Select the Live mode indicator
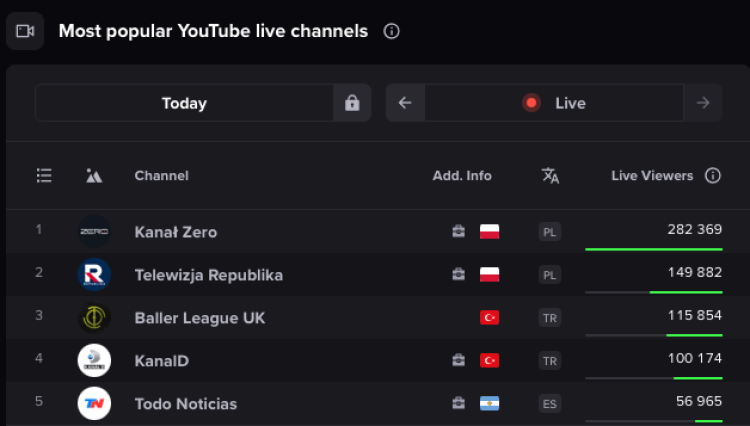 (554, 103)
